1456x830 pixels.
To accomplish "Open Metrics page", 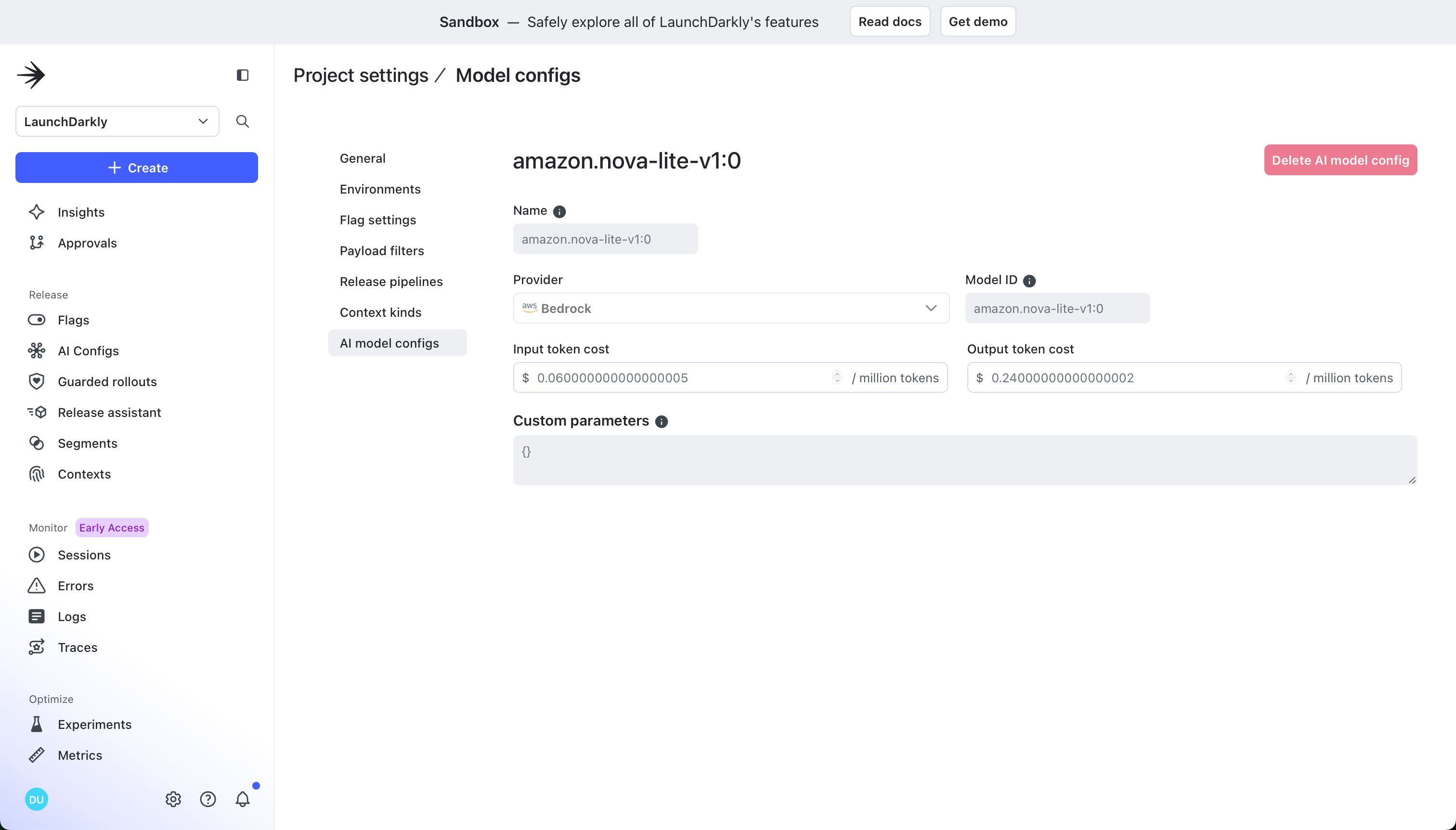I will click(80, 755).
